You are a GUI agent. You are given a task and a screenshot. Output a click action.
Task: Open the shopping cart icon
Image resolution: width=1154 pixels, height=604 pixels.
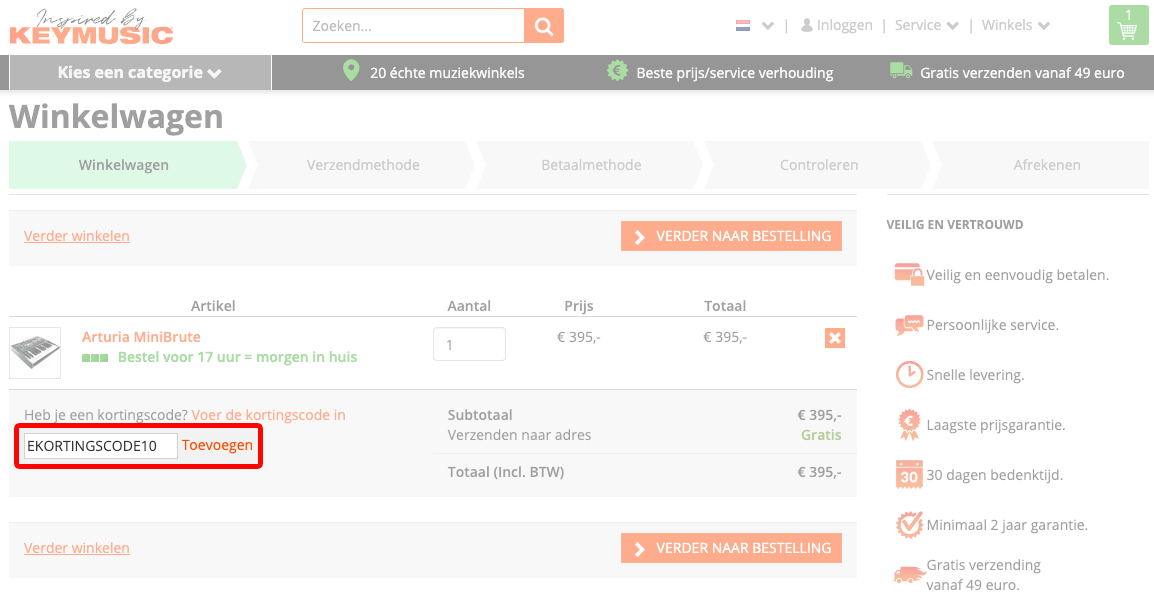tap(1128, 26)
